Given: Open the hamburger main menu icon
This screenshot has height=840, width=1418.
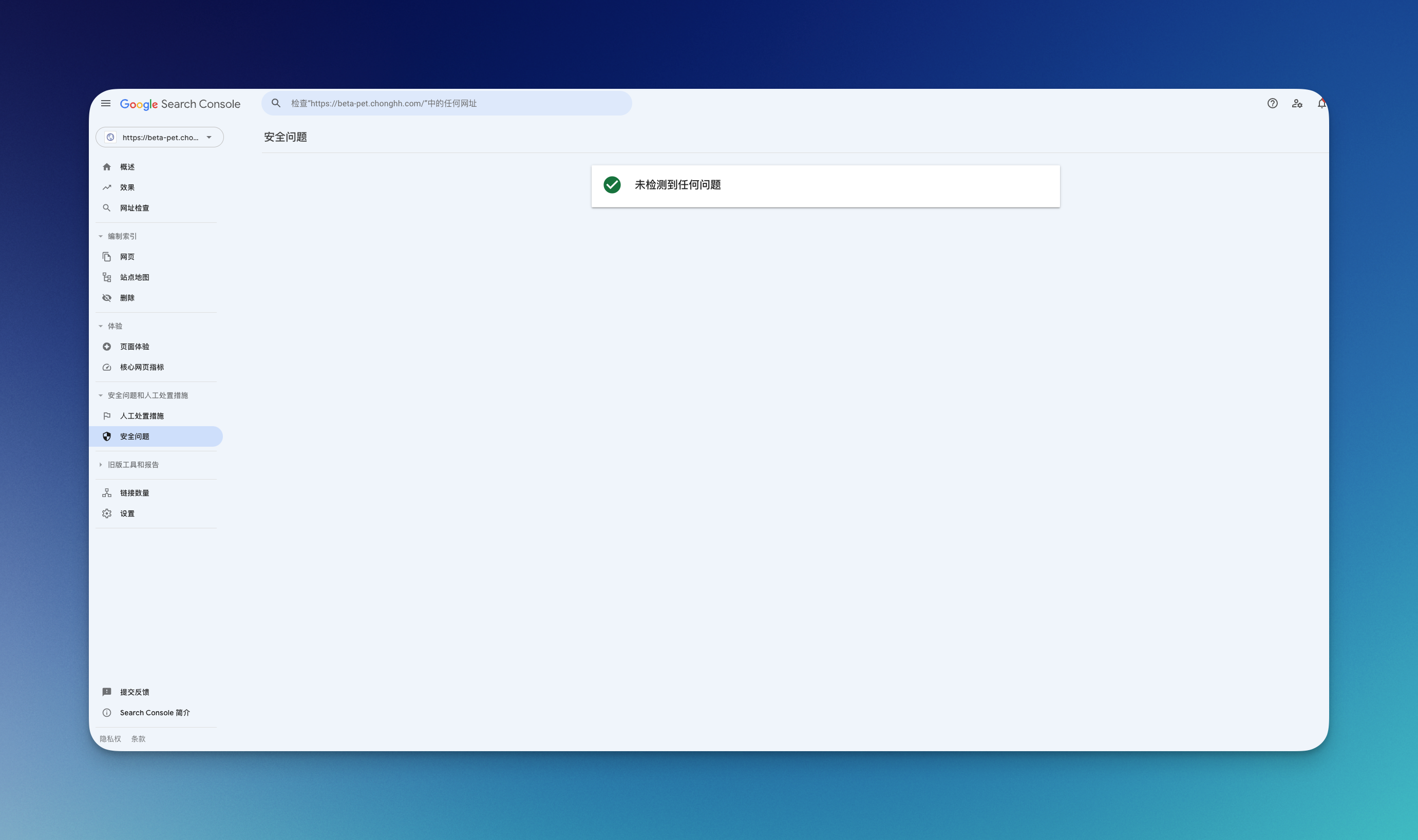Looking at the screenshot, I should pyautogui.click(x=106, y=103).
